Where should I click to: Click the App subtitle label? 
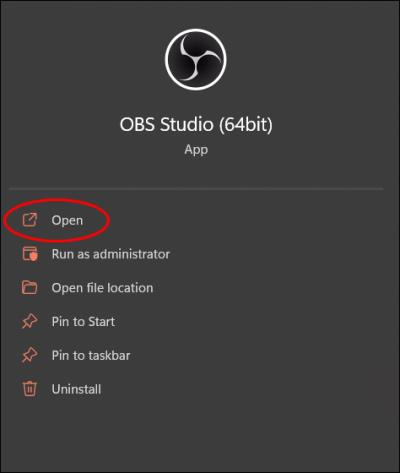click(196, 150)
